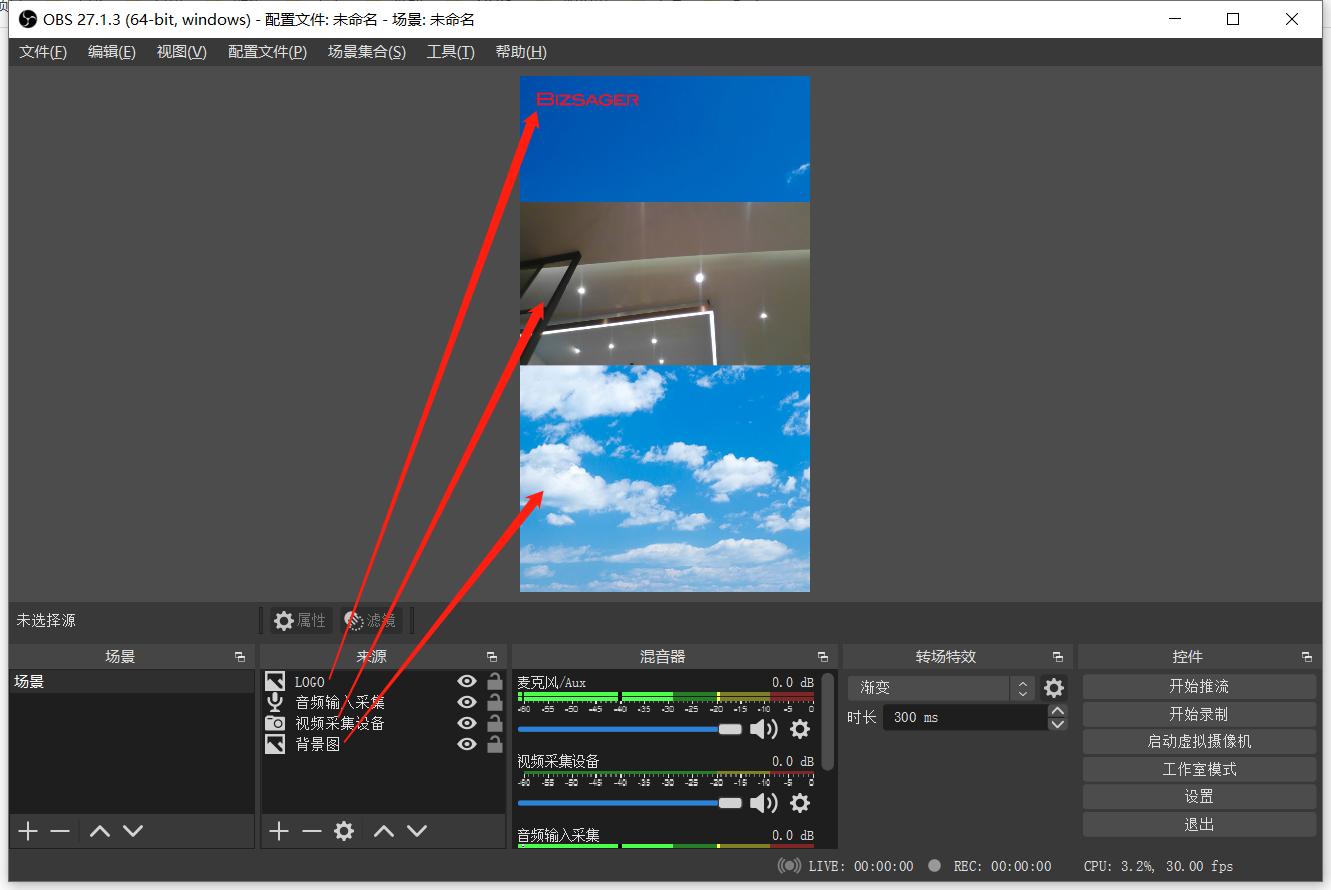Click the image icon of 背景图 source

[x=275, y=744]
